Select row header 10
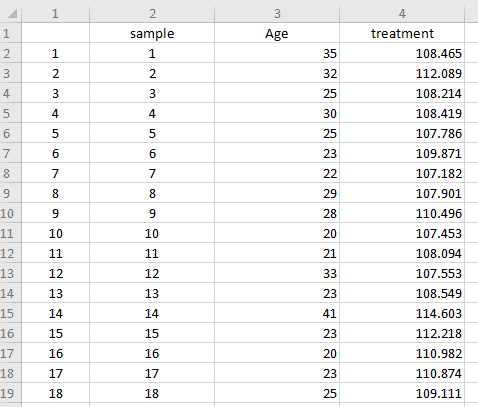 [10, 213]
